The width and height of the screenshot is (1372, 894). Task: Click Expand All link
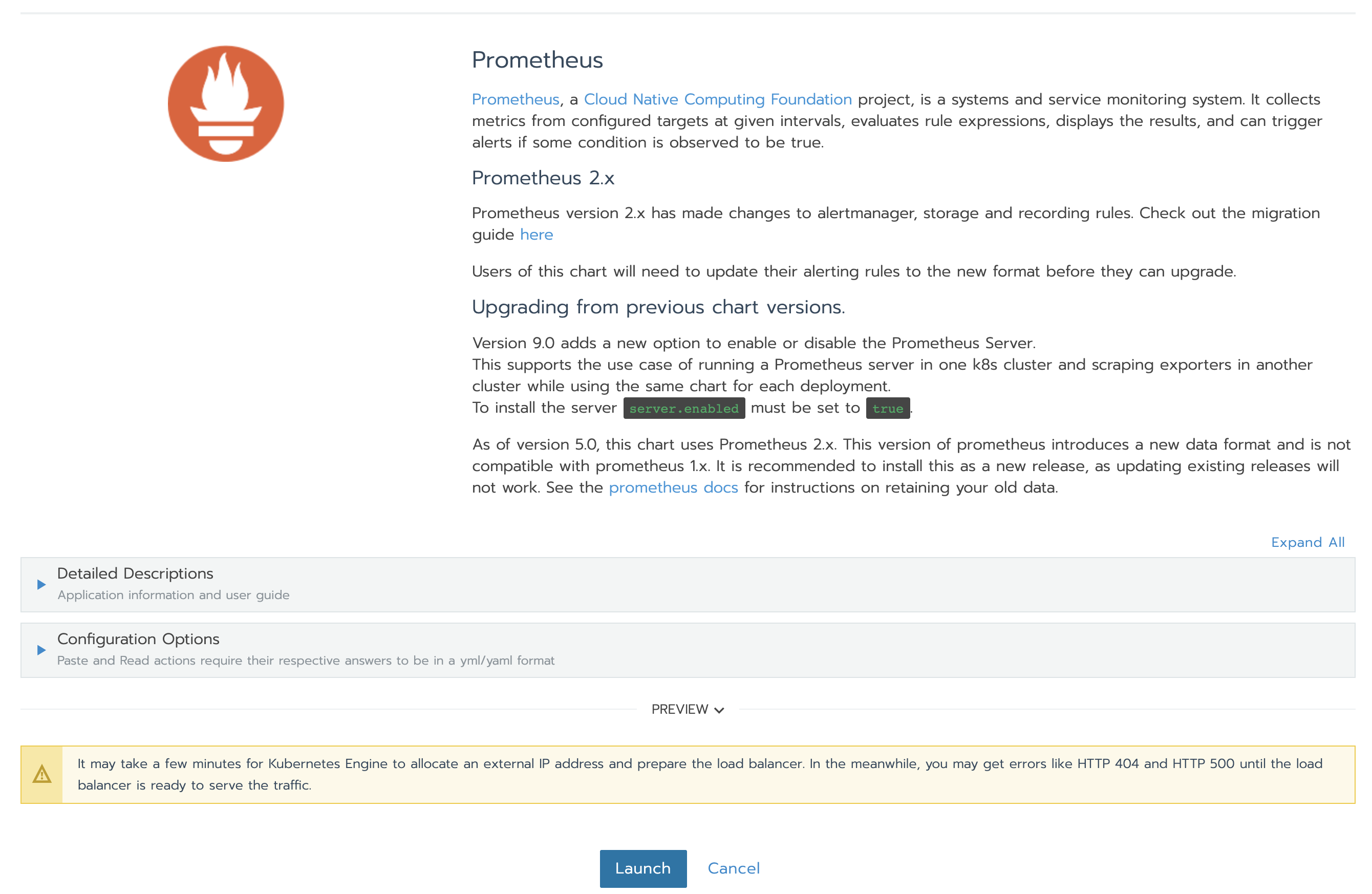(x=1307, y=542)
